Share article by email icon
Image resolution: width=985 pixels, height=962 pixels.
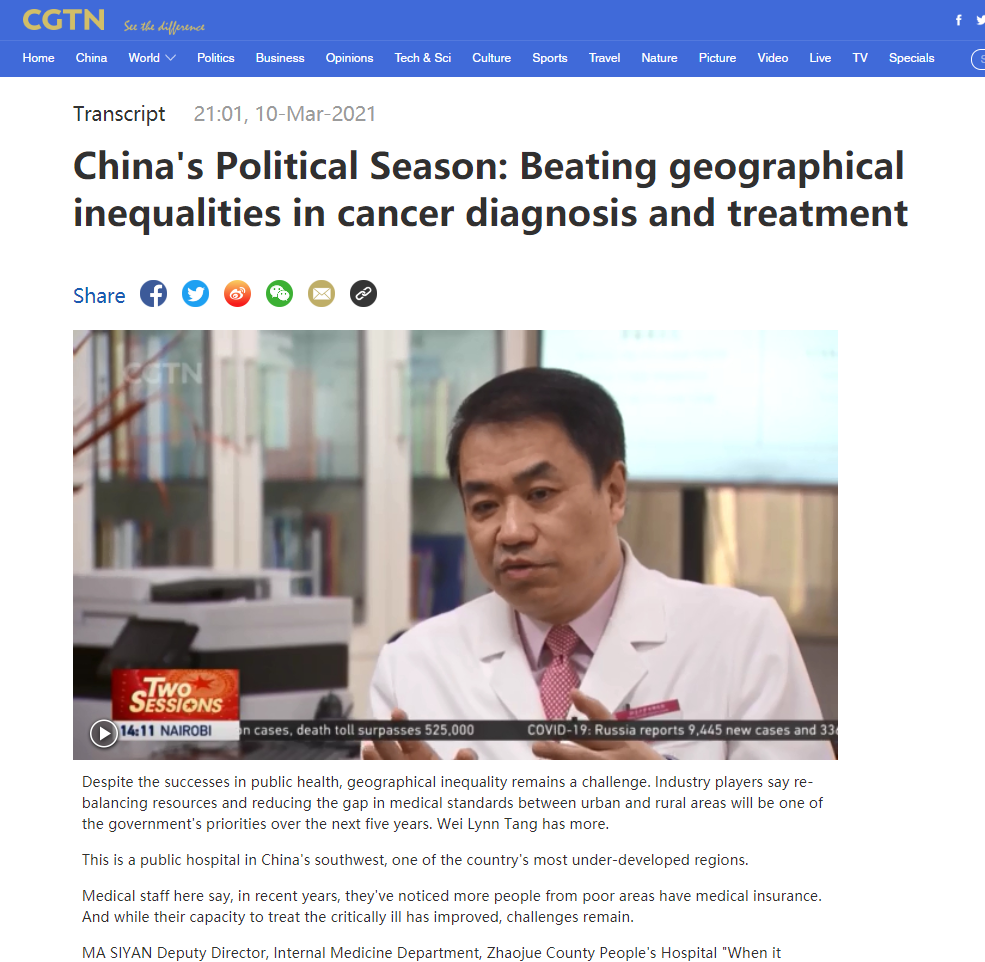(x=322, y=293)
